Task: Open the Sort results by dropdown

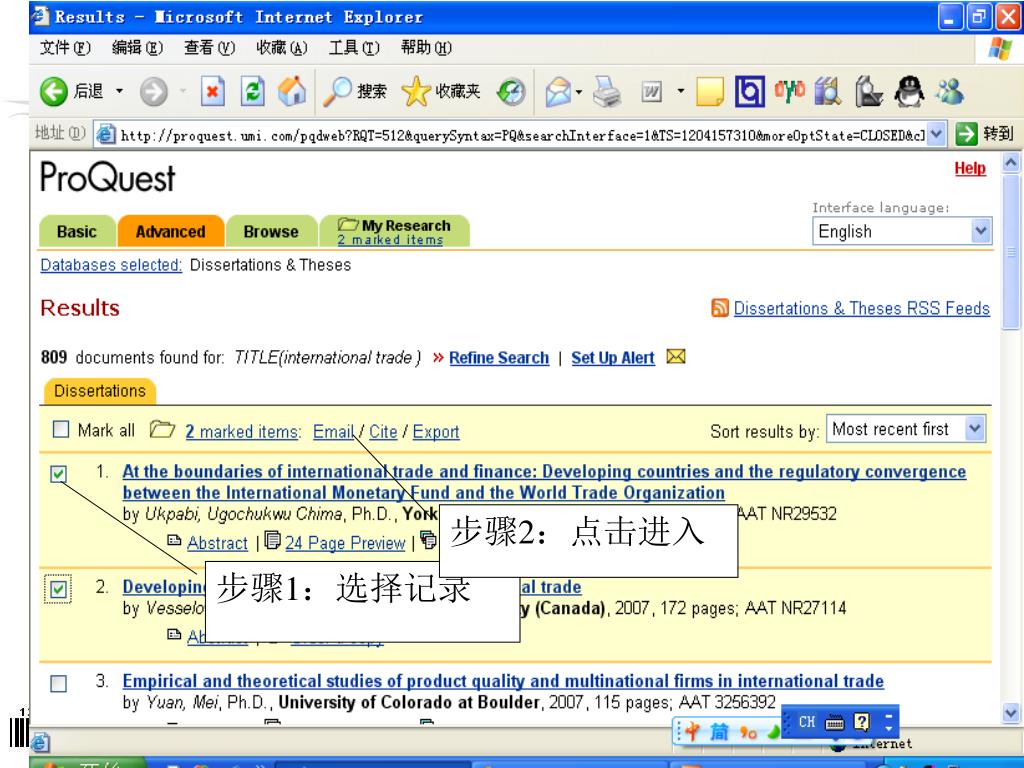Action: click(x=905, y=429)
